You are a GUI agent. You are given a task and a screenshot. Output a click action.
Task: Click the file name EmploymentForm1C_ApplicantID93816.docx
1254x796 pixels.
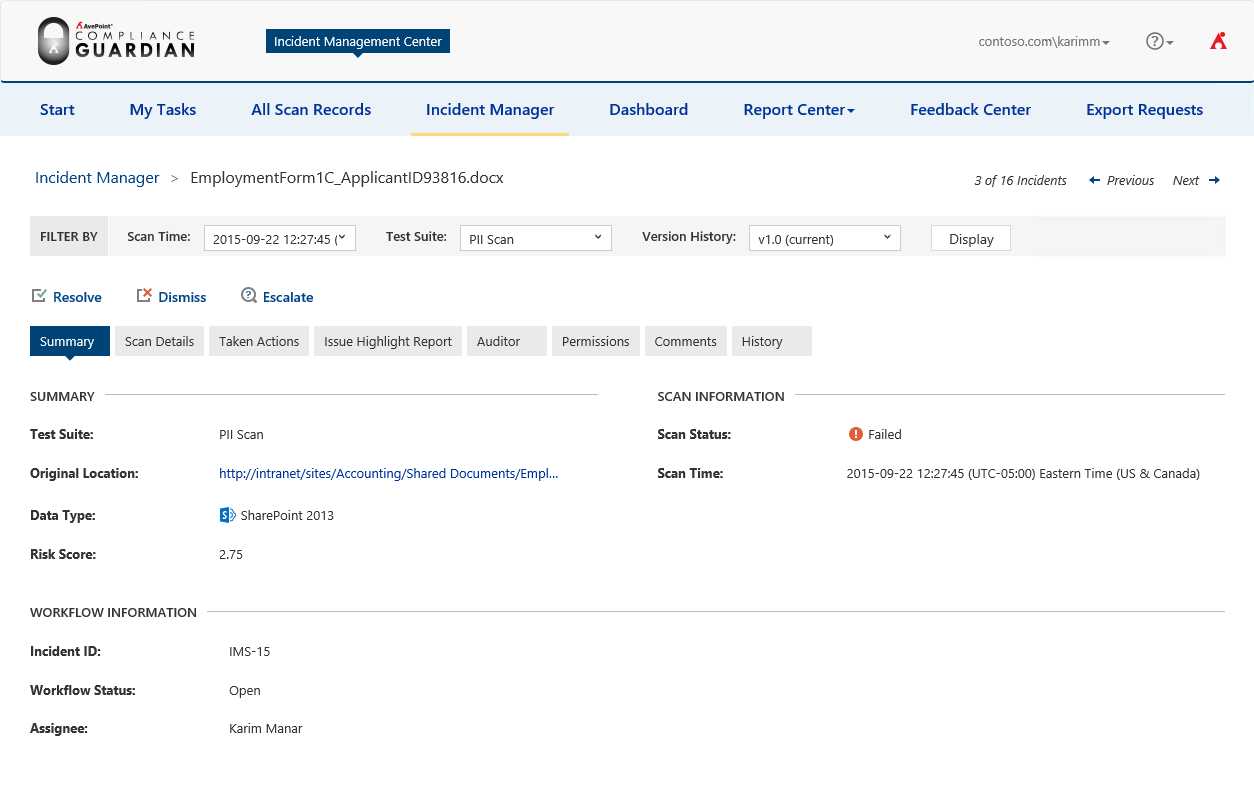tap(347, 178)
